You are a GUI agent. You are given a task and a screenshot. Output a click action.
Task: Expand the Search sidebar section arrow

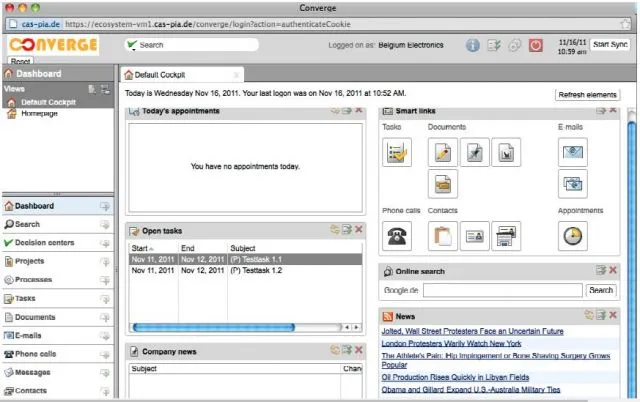click(105, 224)
